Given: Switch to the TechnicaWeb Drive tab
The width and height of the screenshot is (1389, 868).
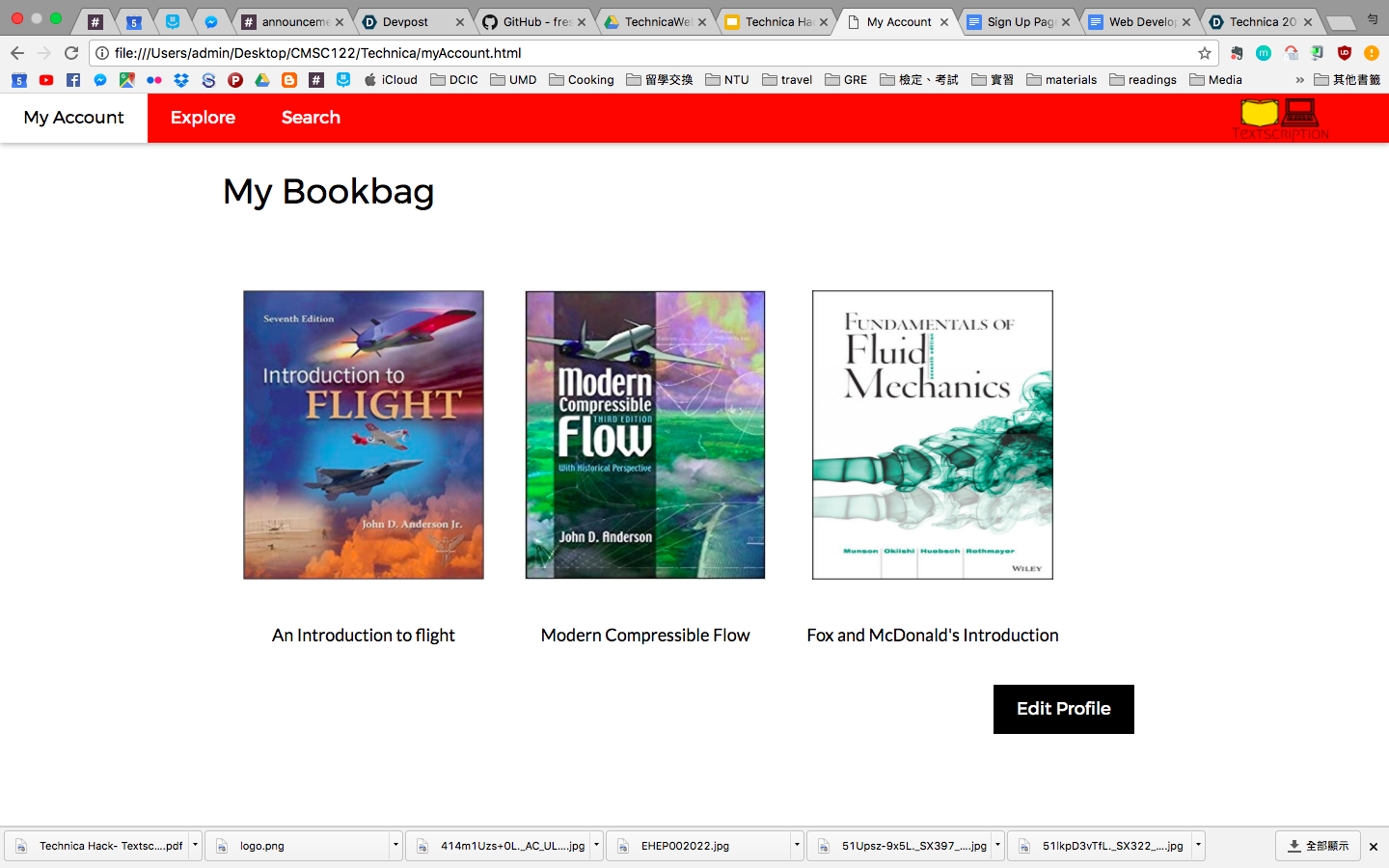Looking at the screenshot, I should tap(656, 21).
